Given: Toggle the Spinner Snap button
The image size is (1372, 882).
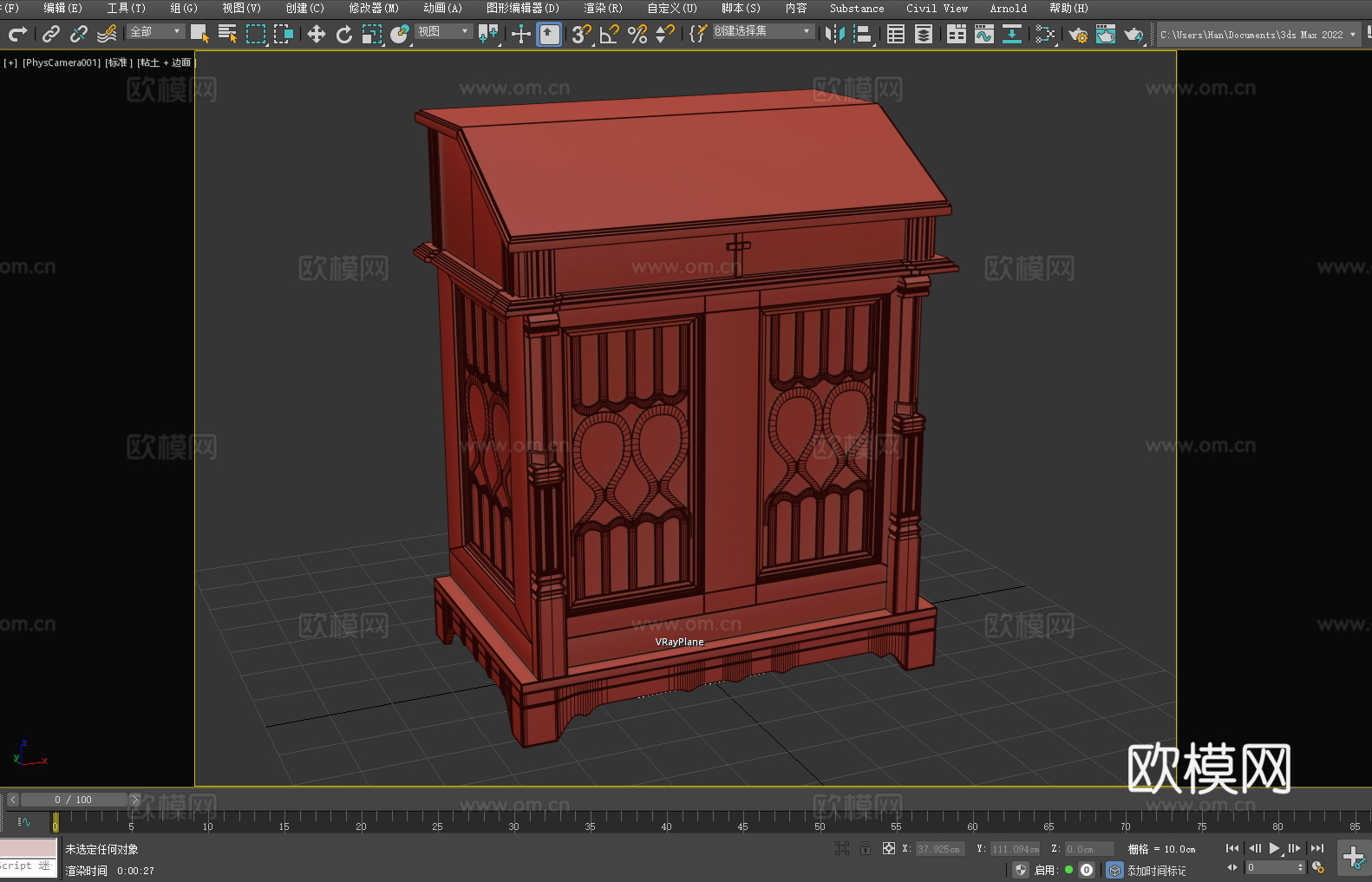Looking at the screenshot, I should 665,34.
